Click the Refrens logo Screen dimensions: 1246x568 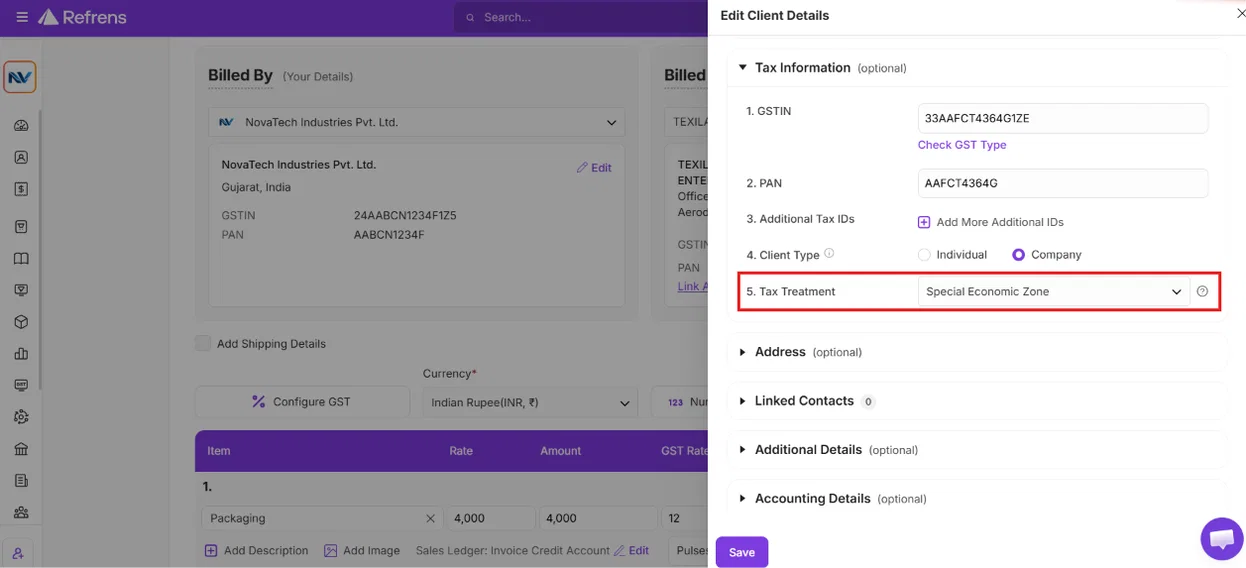tap(82, 17)
